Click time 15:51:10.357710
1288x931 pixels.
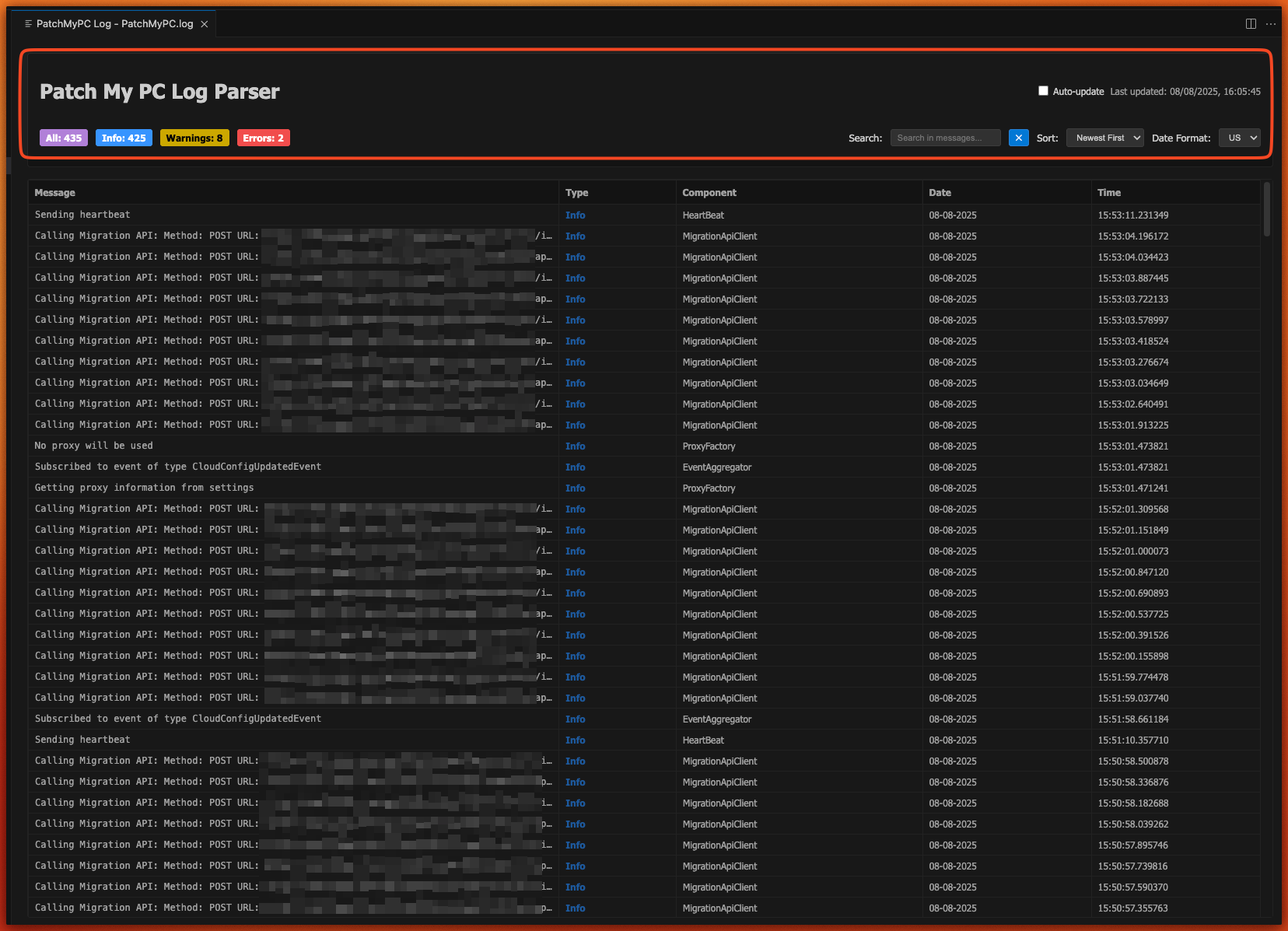click(1133, 740)
